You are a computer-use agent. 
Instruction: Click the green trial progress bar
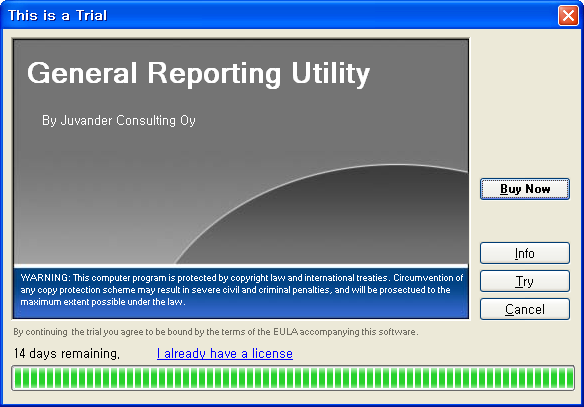click(x=293, y=378)
